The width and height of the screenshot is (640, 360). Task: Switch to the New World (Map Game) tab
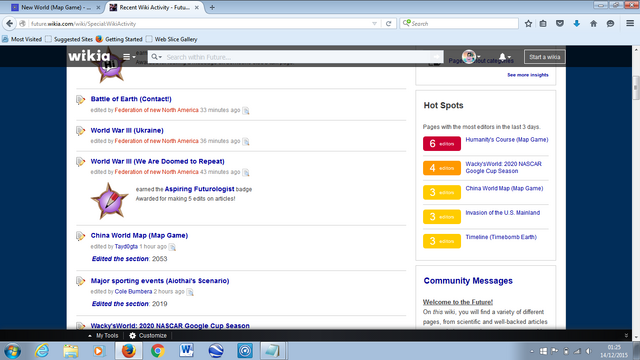pyautogui.click(x=56, y=7)
